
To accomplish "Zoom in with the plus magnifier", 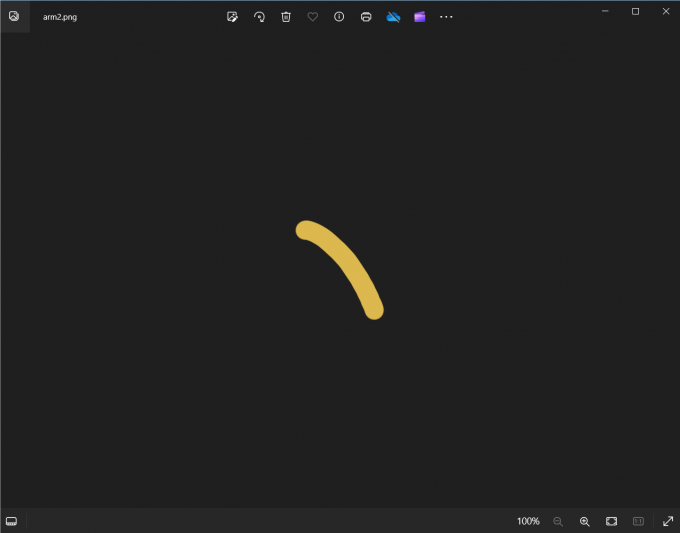I will [x=585, y=521].
